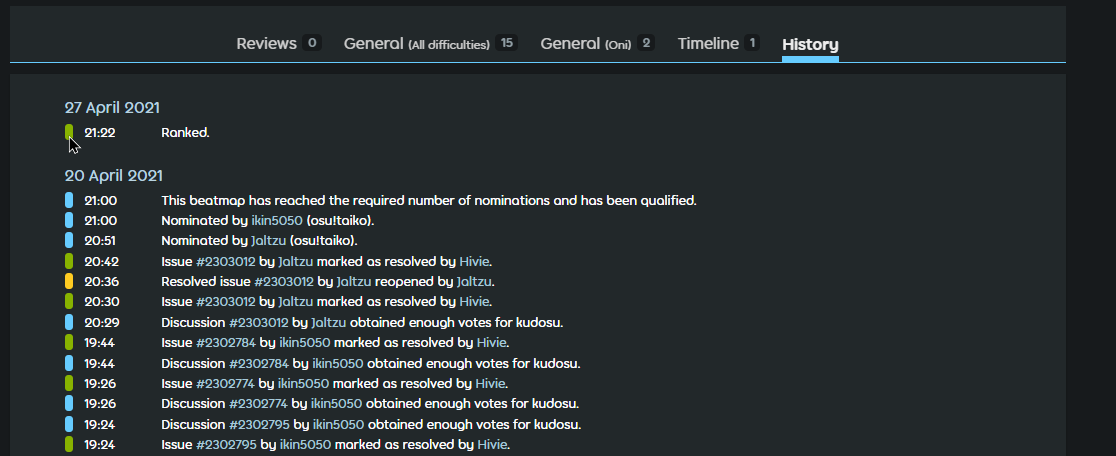Click the Timeline count badge 1
Screen dimensions: 1116x456
752,43
